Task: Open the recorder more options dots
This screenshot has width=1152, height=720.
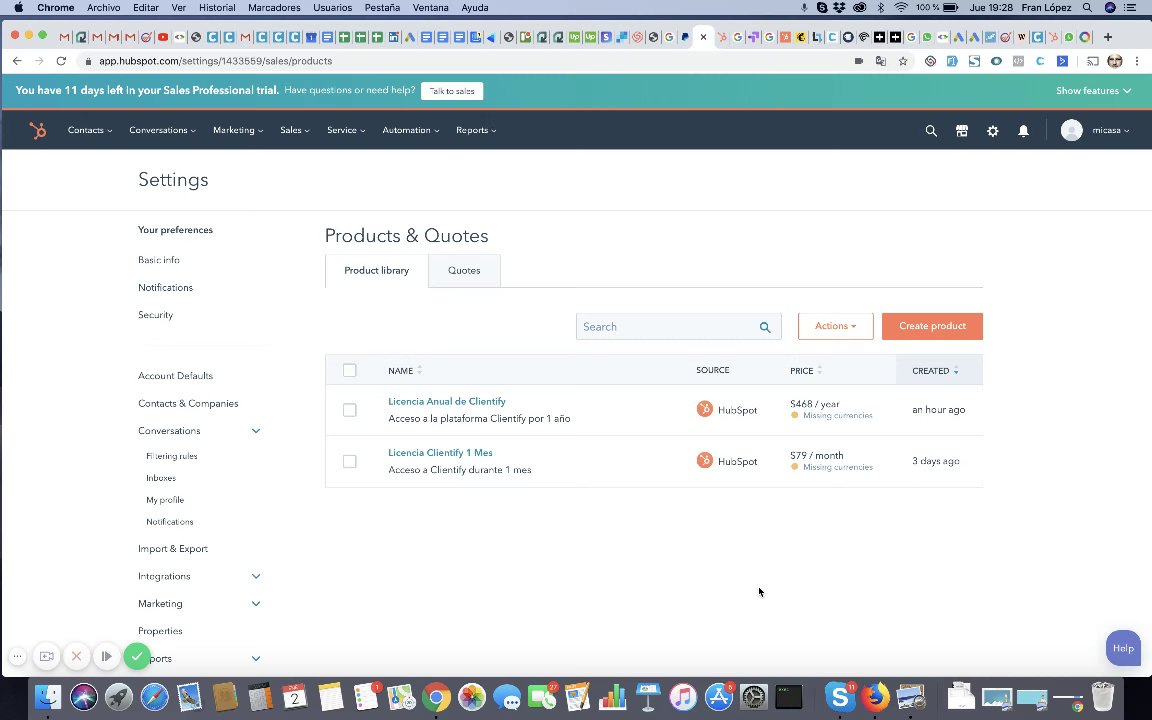Action: [x=18, y=656]
